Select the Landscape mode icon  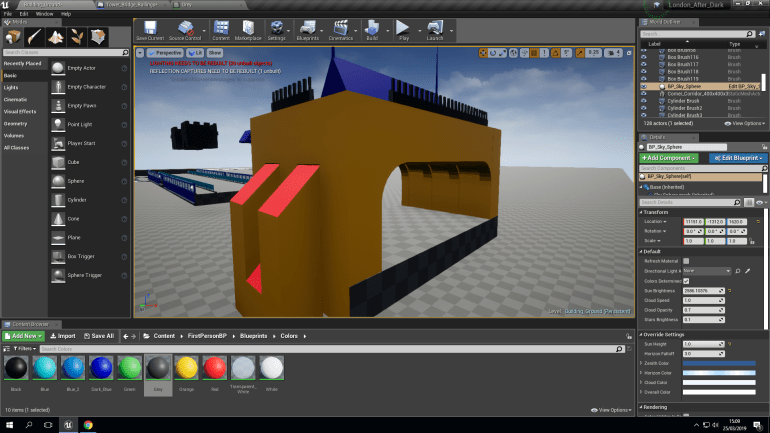(x=55, y=37)
